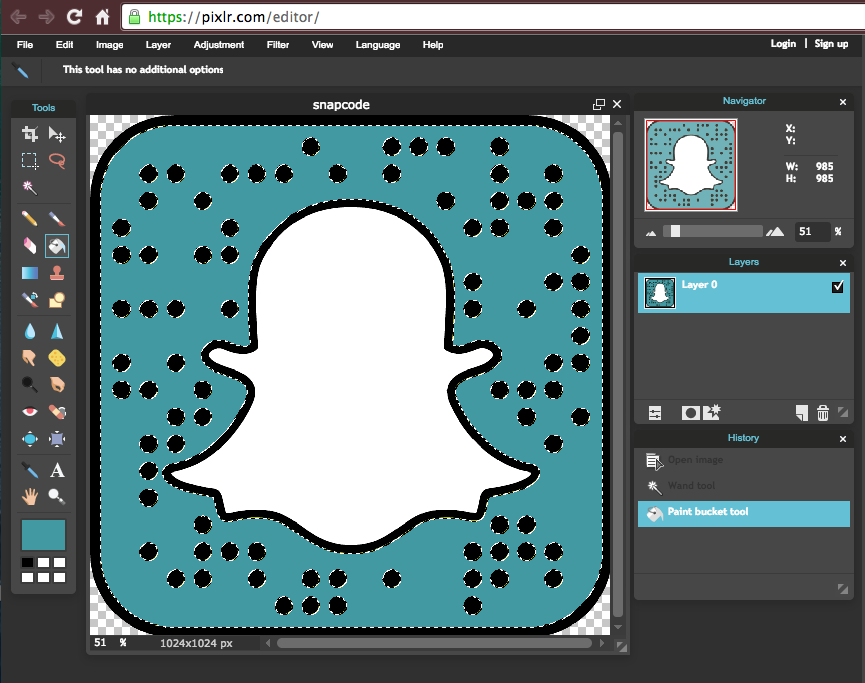This screenshot has width=865, height=683.
Task: Open the Language menu
Action: [x=377, y=45]
